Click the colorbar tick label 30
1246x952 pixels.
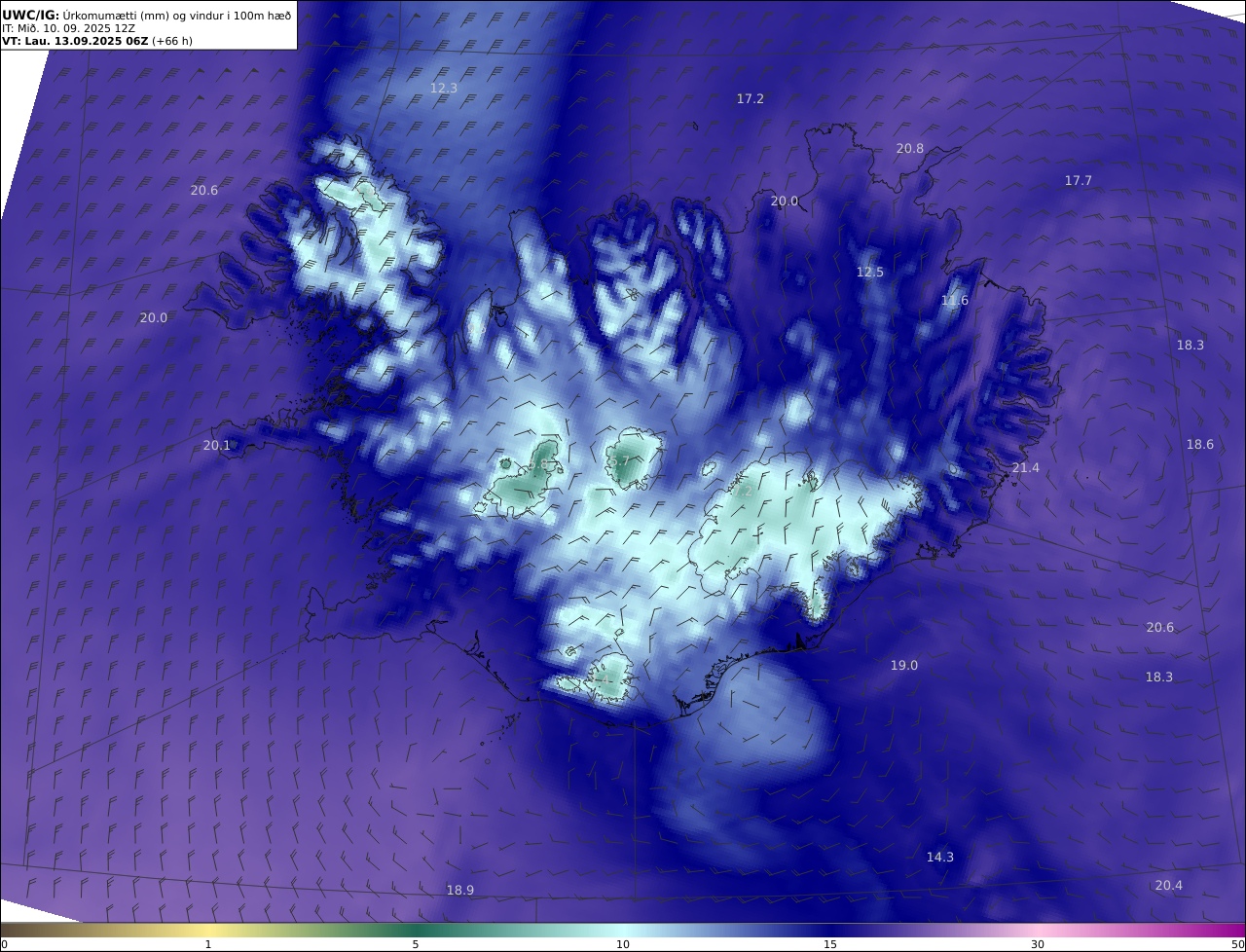pyautogui.click(x=1038, y=944)
